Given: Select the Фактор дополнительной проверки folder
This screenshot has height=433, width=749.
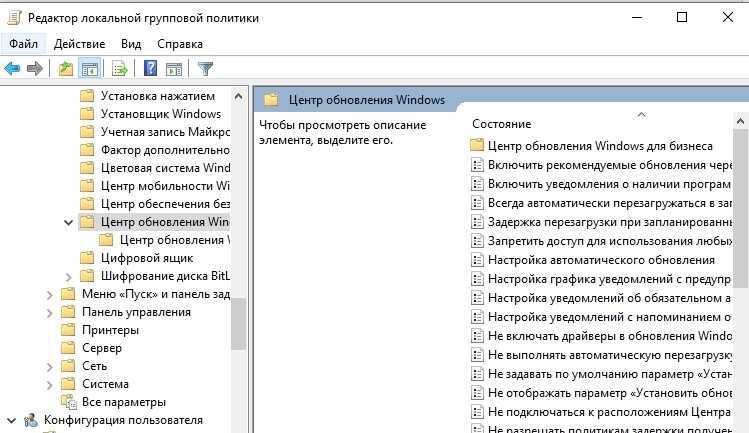Looking at the screenshot, I should click(x=165, y=150).
